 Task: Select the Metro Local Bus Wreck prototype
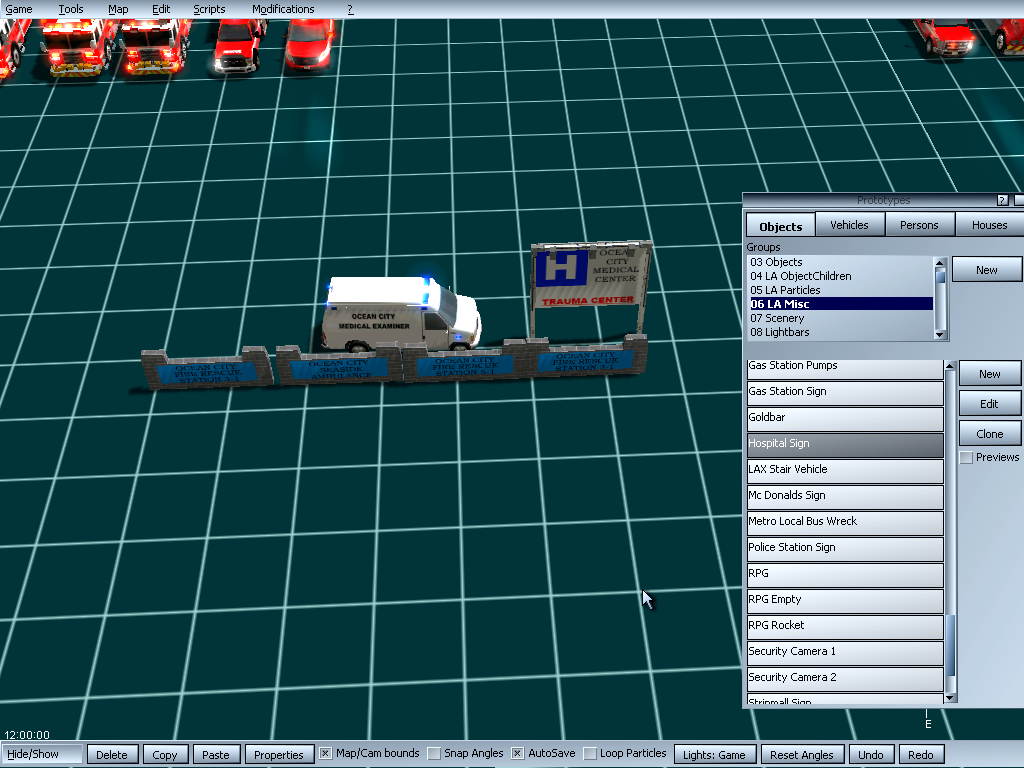pos(845,523)
